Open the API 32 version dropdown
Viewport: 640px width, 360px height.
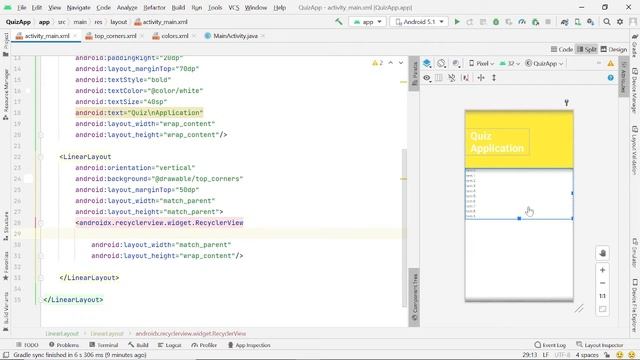[510, 63]
